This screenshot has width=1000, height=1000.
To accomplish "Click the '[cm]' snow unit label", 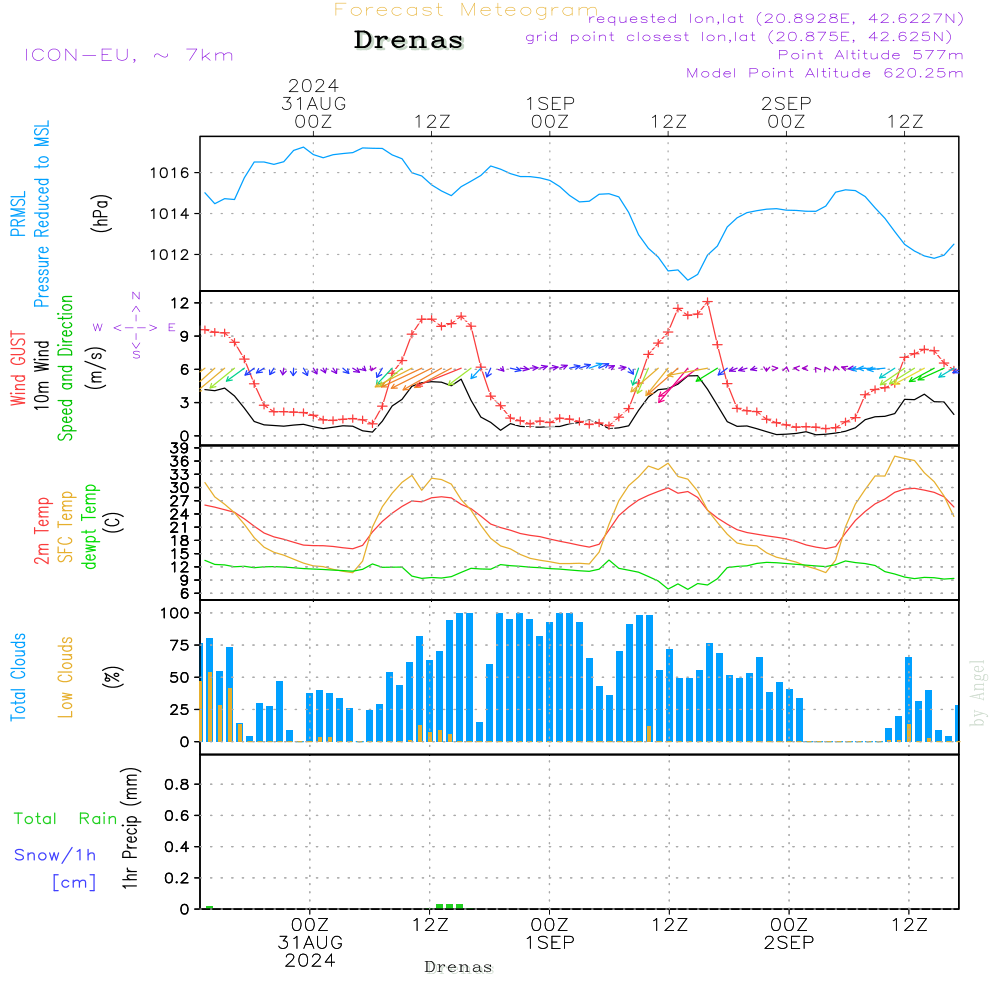I will coord(74,883).
